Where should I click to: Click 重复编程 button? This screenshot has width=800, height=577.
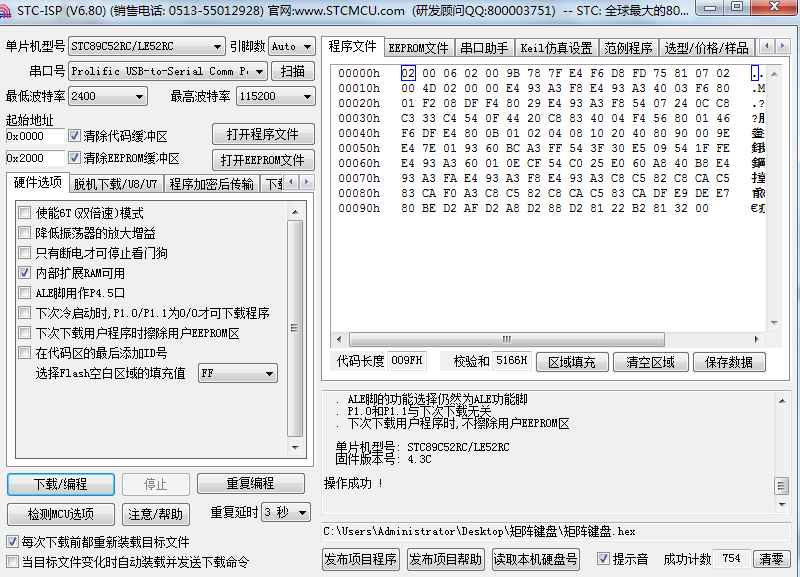[251, 484]
